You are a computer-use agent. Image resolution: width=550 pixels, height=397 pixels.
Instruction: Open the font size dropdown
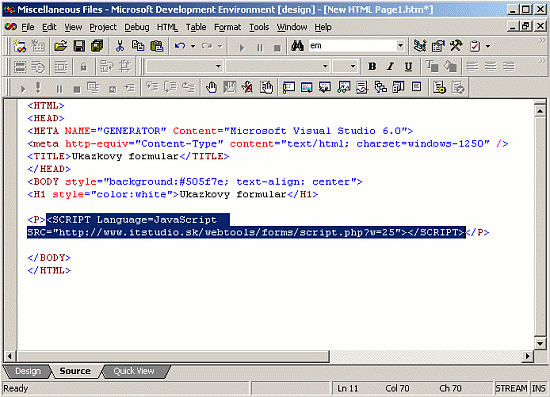tap(353, 66)
